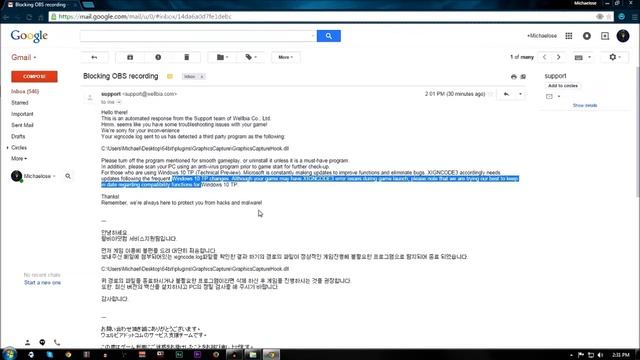This screenshot has width=640, height=360.
Task: Open Hangouts conversations icon
Action: click(x=42, y=342)
